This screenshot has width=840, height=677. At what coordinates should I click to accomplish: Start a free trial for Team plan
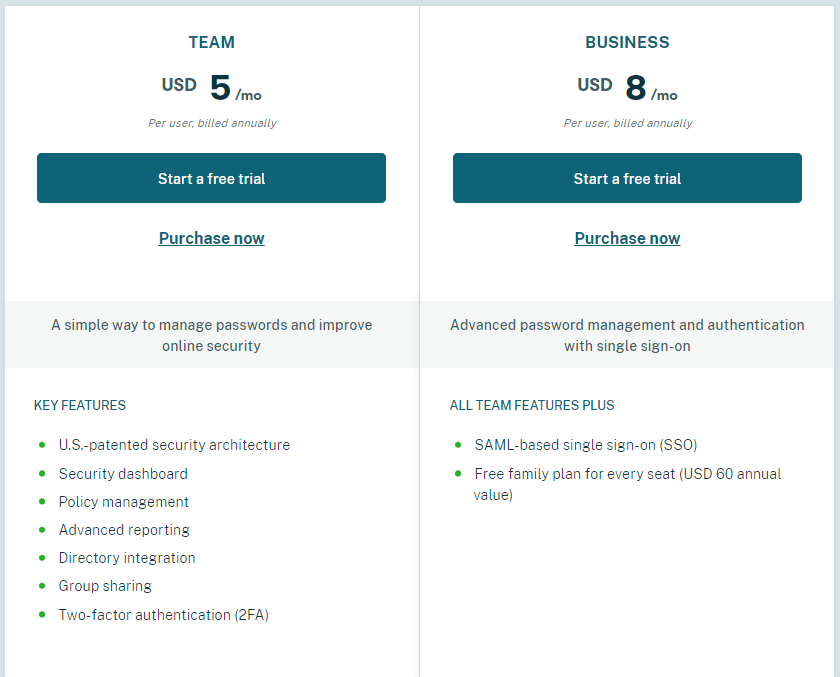point(211,178)
